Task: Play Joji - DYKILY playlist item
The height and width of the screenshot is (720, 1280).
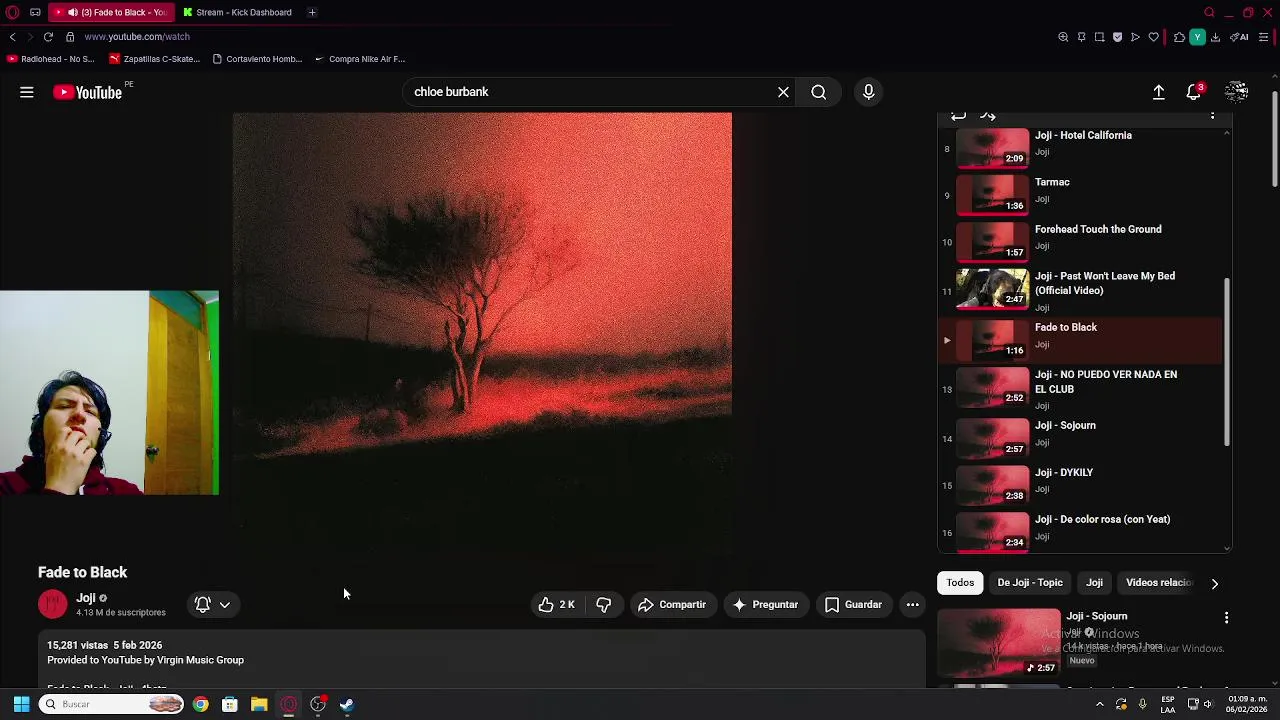Action: click(1080, 484)
